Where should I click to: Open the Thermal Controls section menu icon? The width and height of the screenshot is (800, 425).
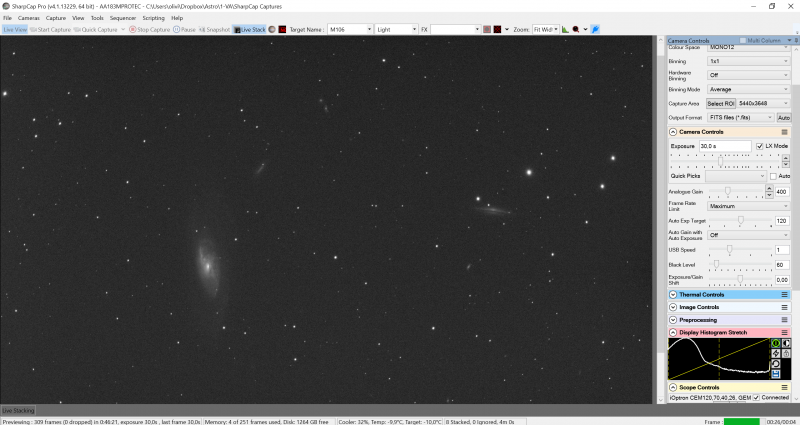tap(784, 295)
